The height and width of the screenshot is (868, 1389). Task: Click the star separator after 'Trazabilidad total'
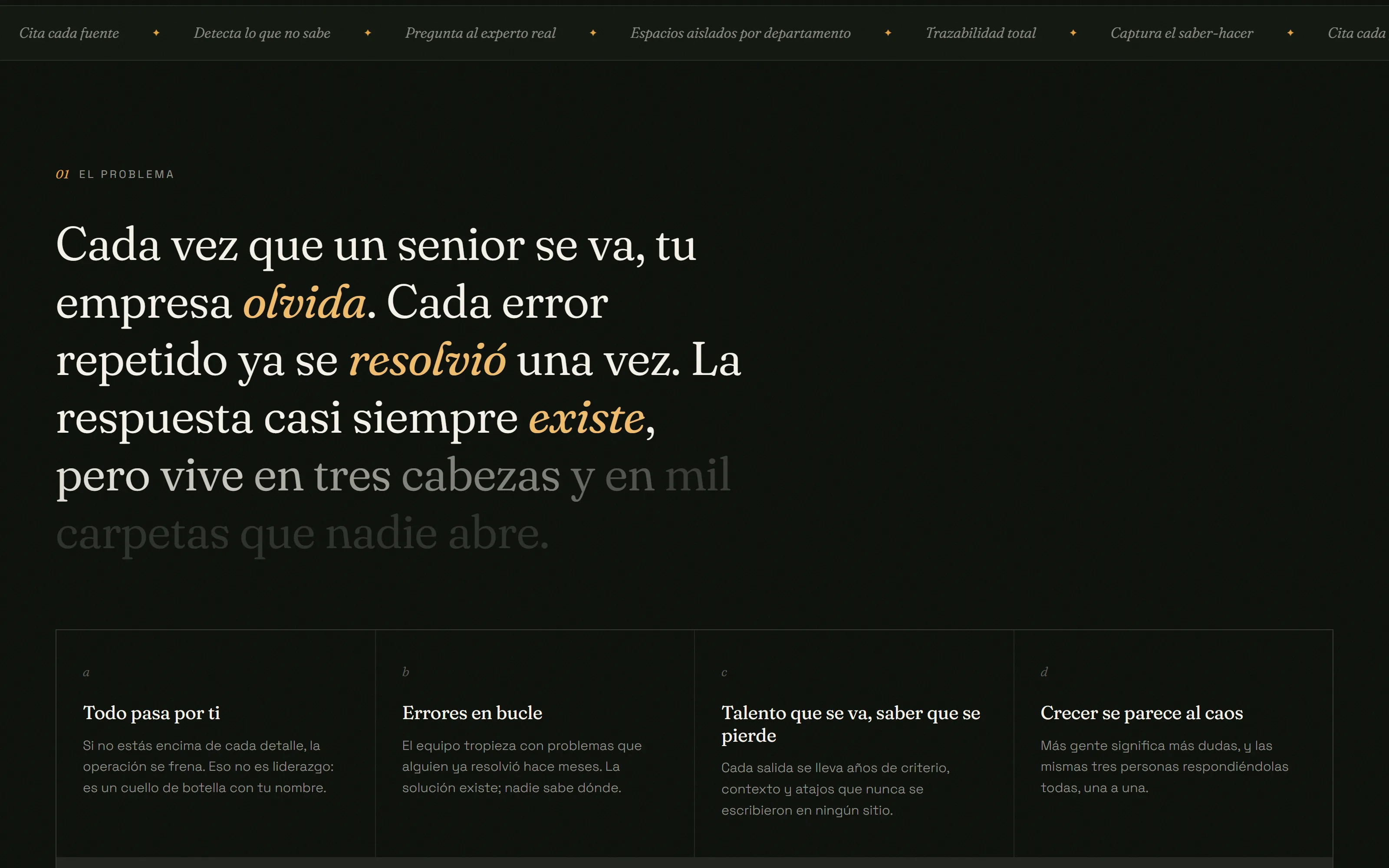coord(1073,33)
